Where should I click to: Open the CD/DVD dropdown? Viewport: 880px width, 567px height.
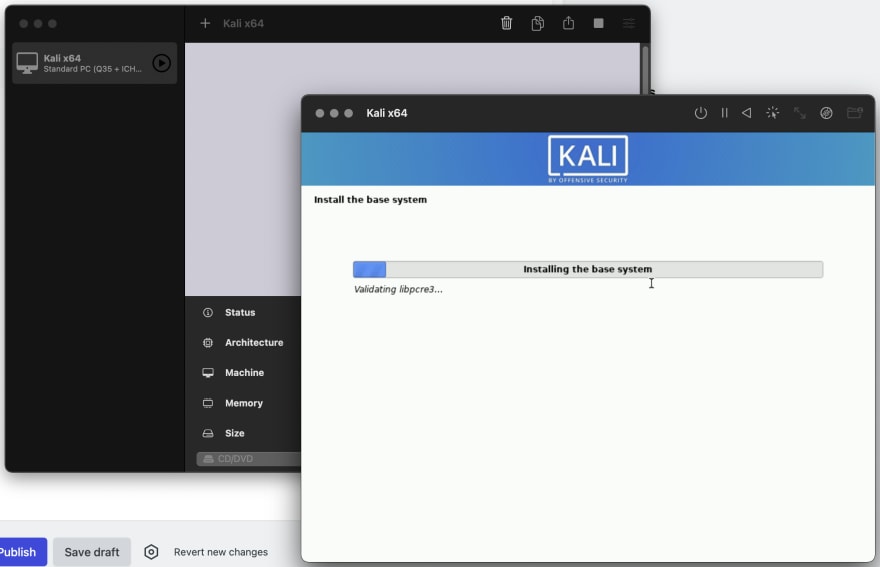tap(249, 459)
